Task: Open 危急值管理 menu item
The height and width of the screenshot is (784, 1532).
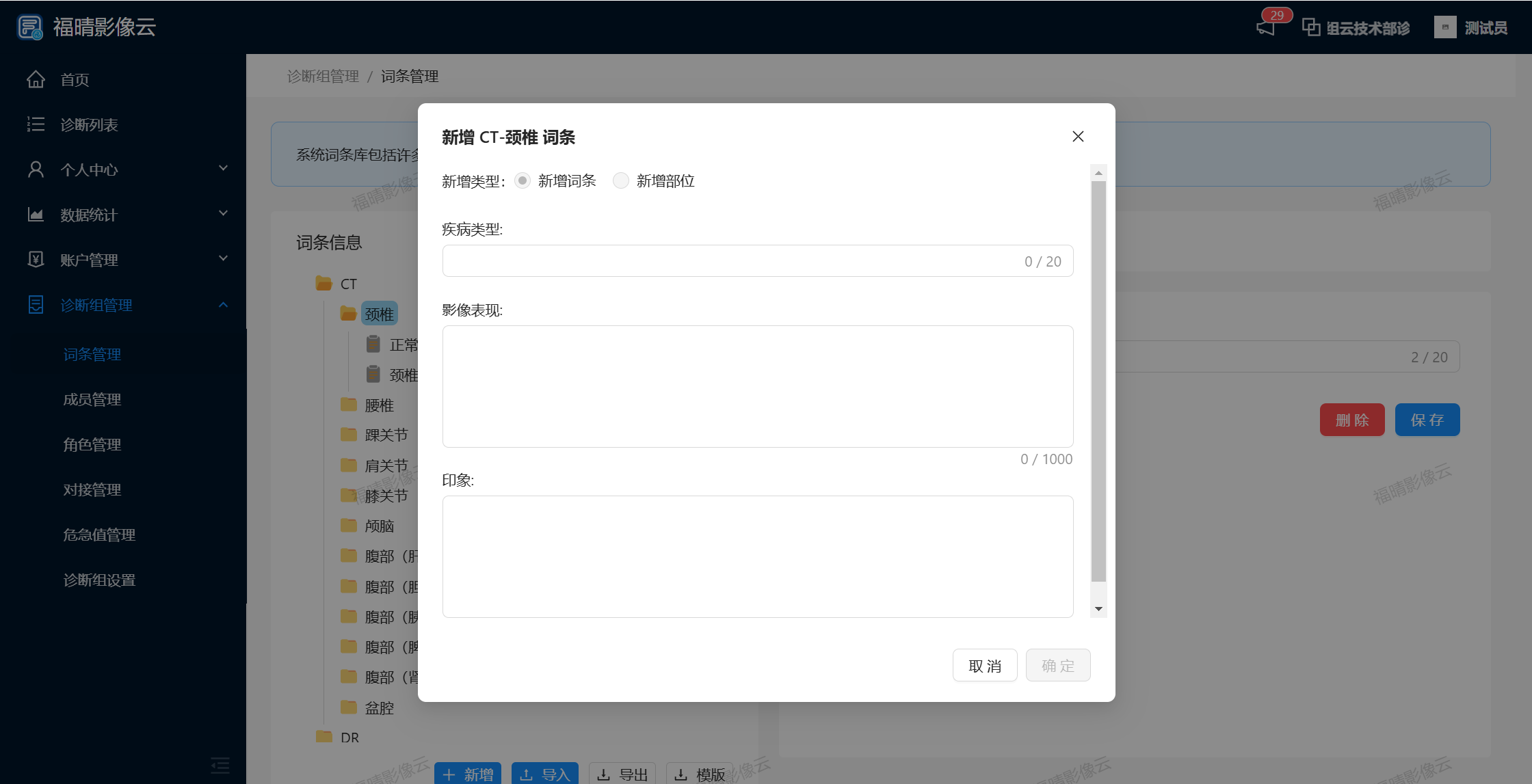Action: tap(99, 535)
